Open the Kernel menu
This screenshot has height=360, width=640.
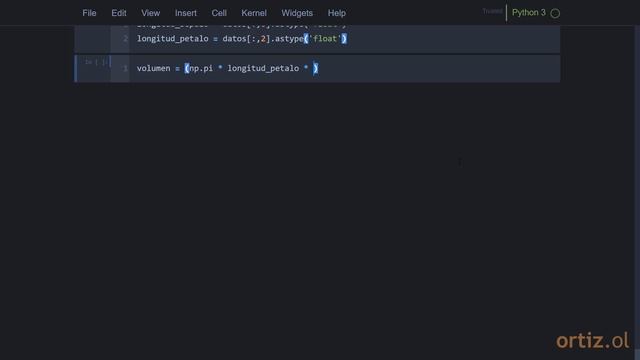pyautogui.click(x=254, y=13)
